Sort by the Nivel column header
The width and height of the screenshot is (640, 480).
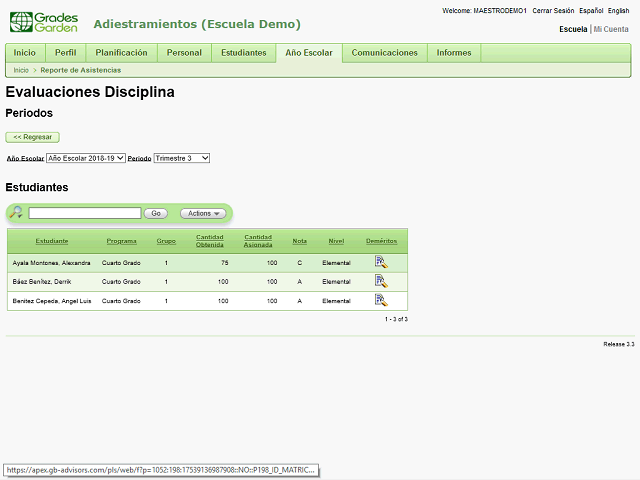pyautogui.click(x=336, y=241)
